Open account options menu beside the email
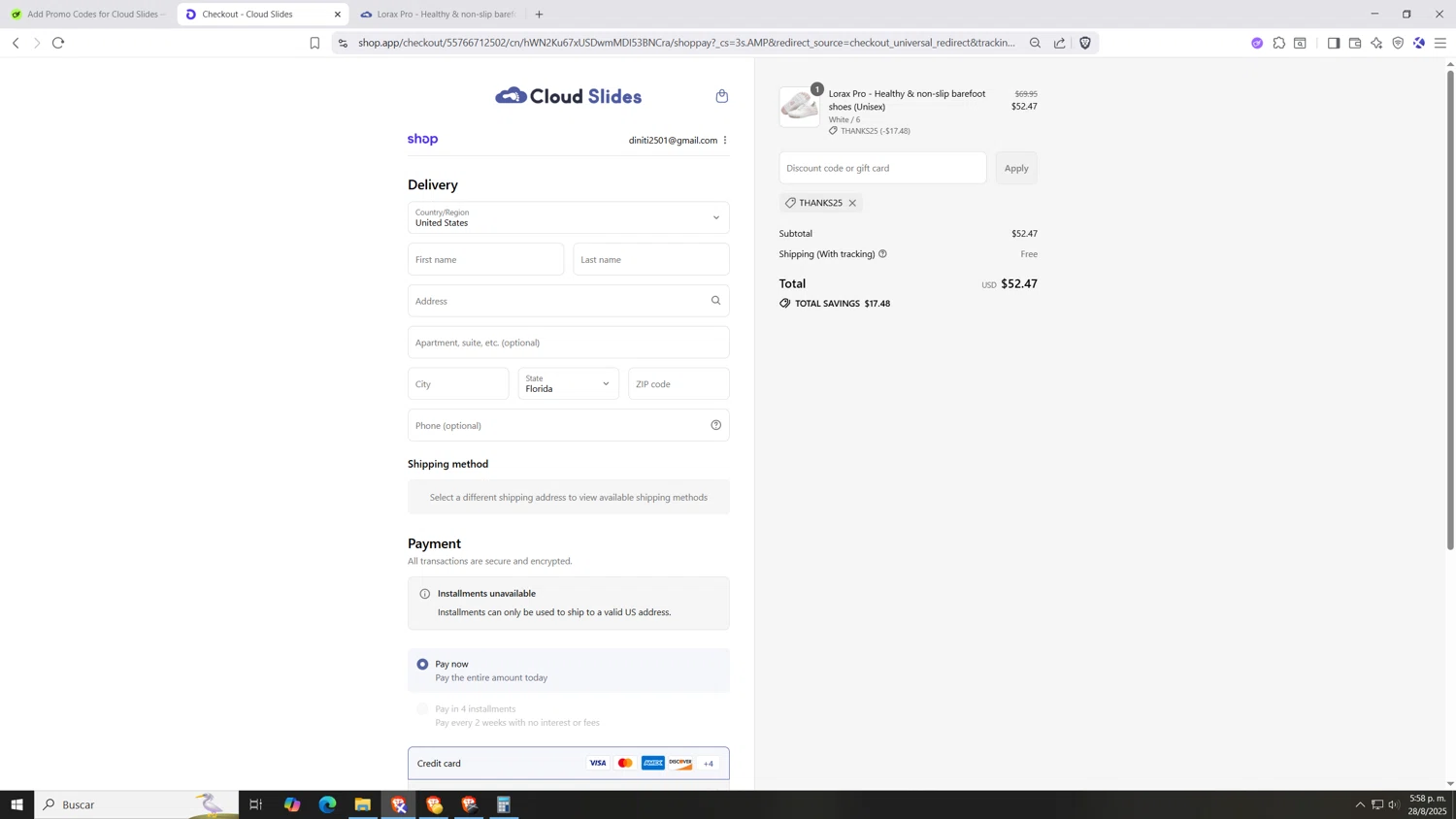 click(725, 140)
